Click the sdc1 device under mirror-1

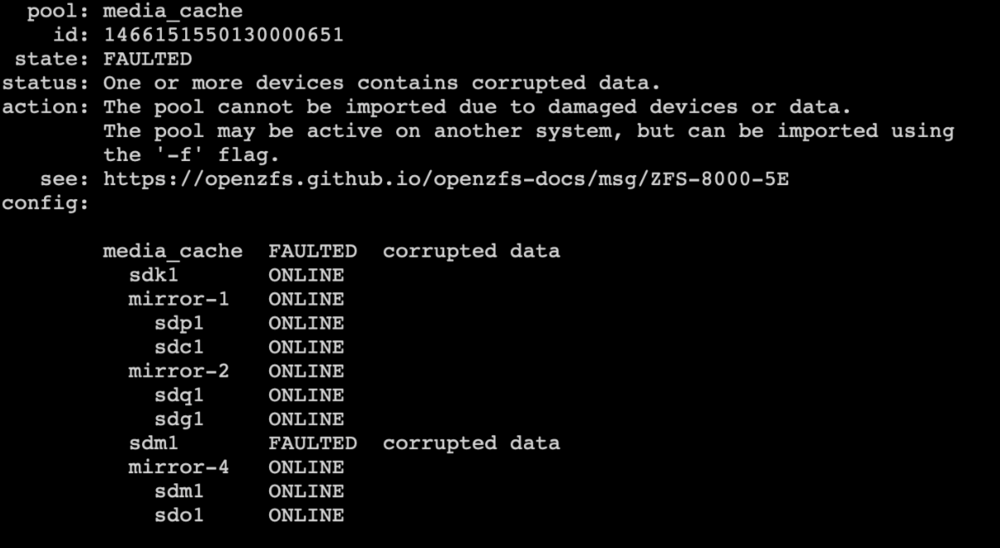pos(179,348)
